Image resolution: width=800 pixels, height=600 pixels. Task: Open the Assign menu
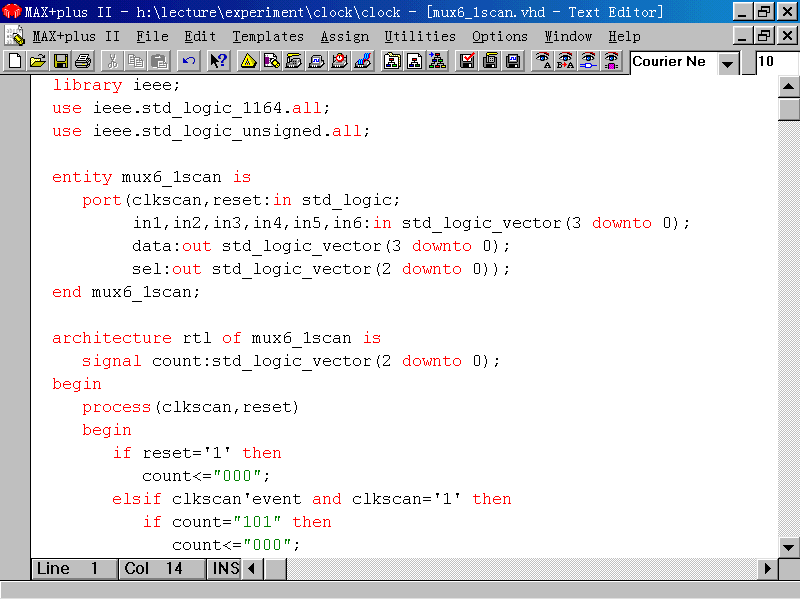[x=344, y=37]
